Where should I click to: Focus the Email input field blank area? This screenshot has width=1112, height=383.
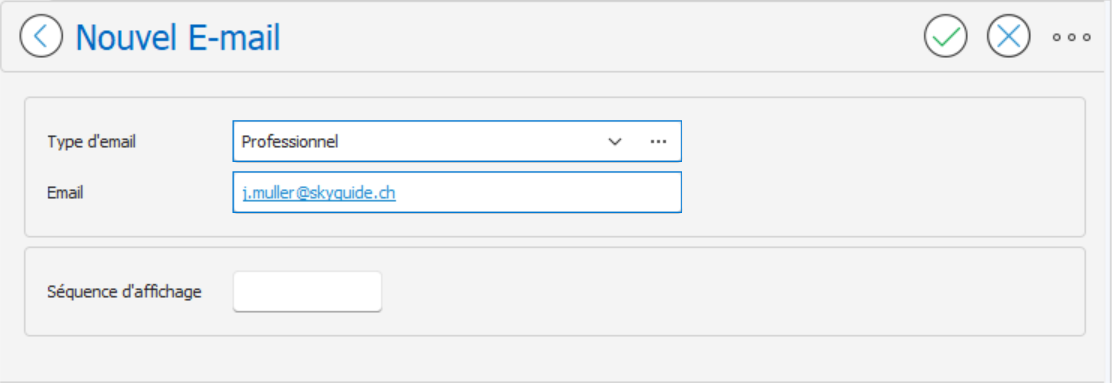tap(539, 192)
